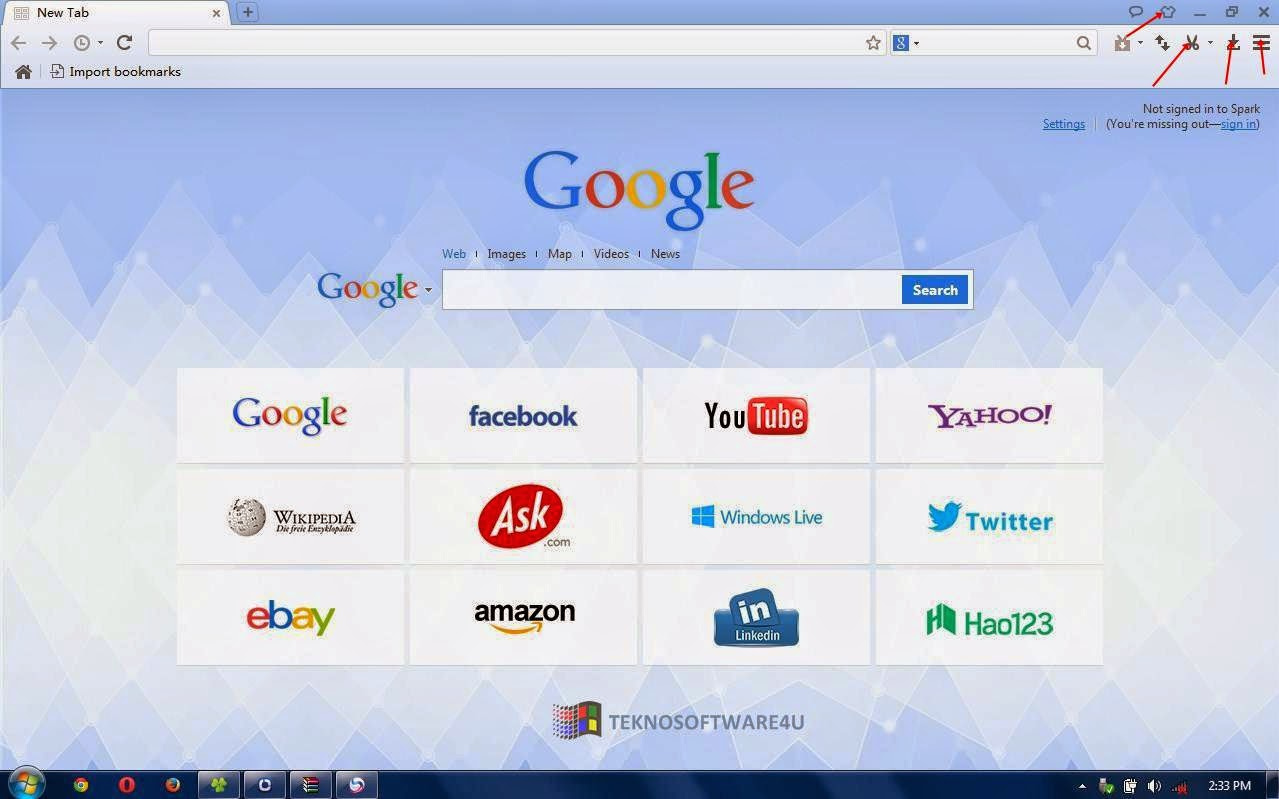The height and width of the screenshot is (799, 1279).
Task: Close the New Tab tab
Action: coord(216,13)
